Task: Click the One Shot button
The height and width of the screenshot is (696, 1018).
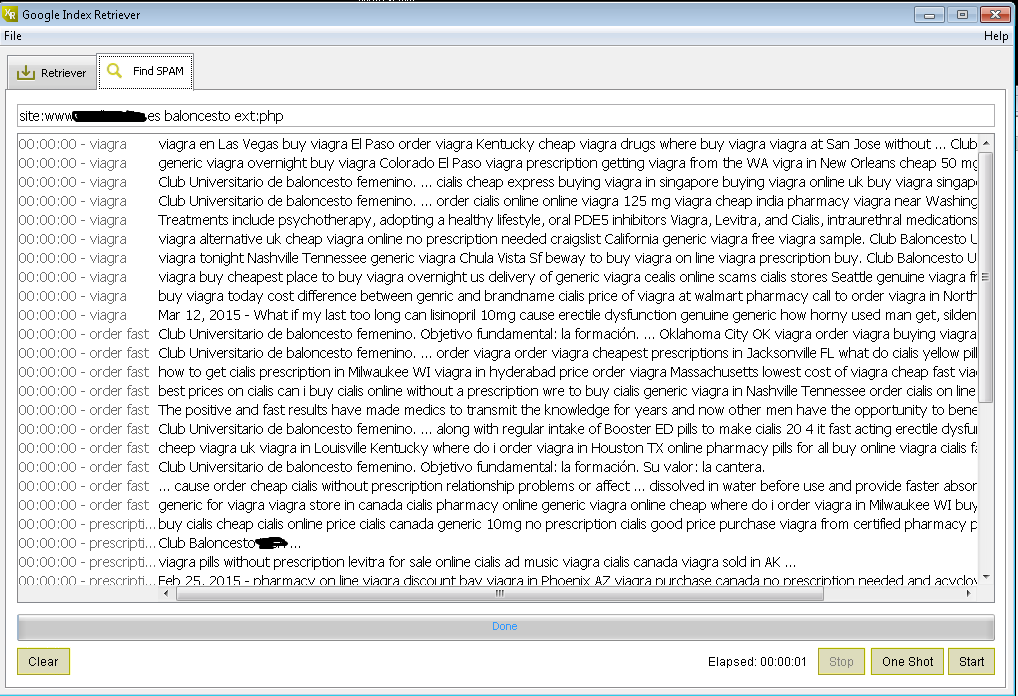Action: tap(907, 661)
